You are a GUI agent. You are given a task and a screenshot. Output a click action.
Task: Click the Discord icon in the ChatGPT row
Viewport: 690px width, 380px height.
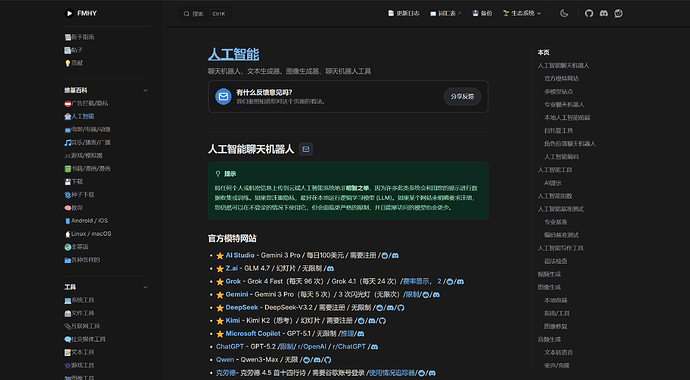[374, 347]
